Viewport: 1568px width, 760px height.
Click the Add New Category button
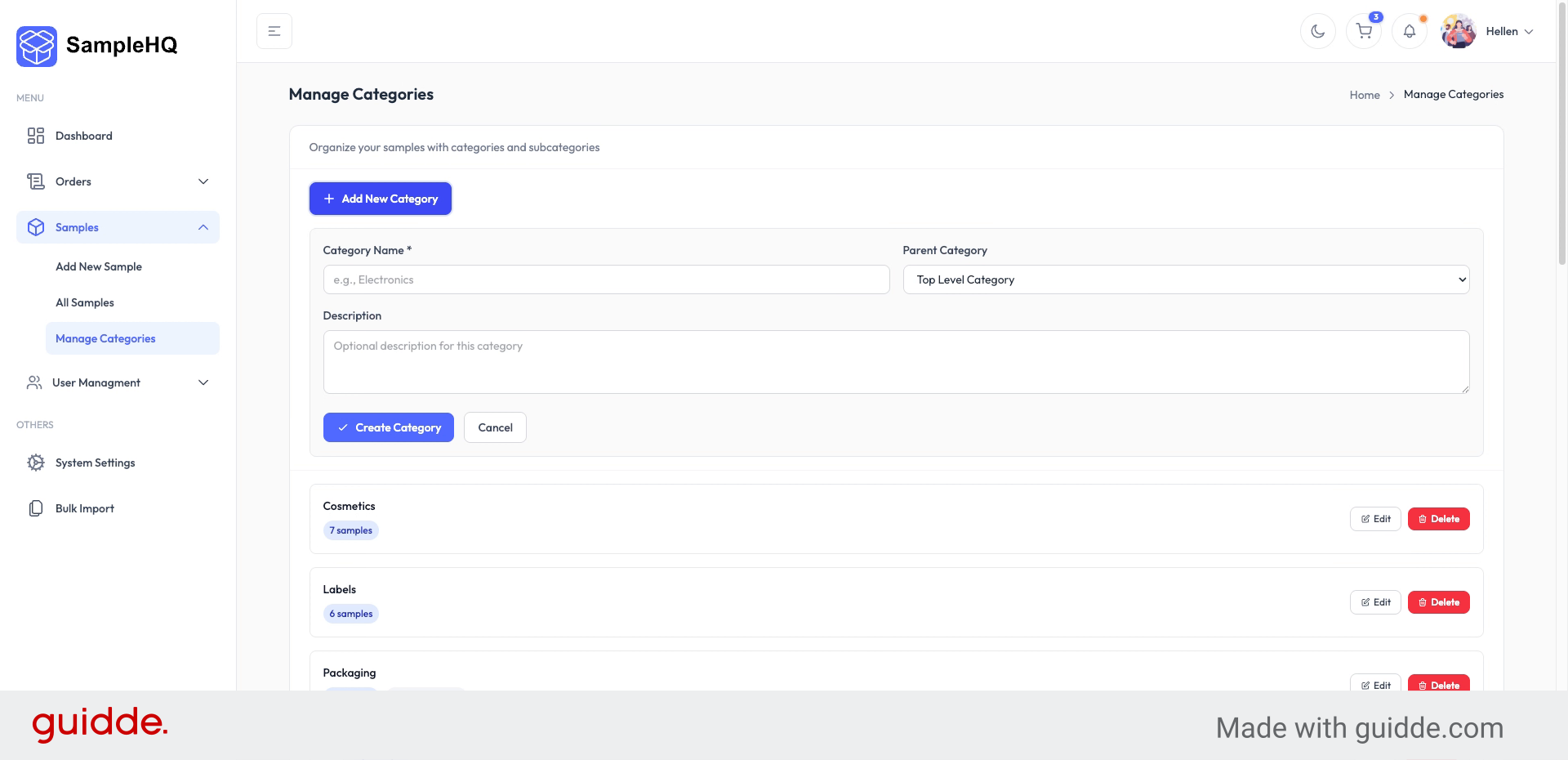(x=380, y=199)
